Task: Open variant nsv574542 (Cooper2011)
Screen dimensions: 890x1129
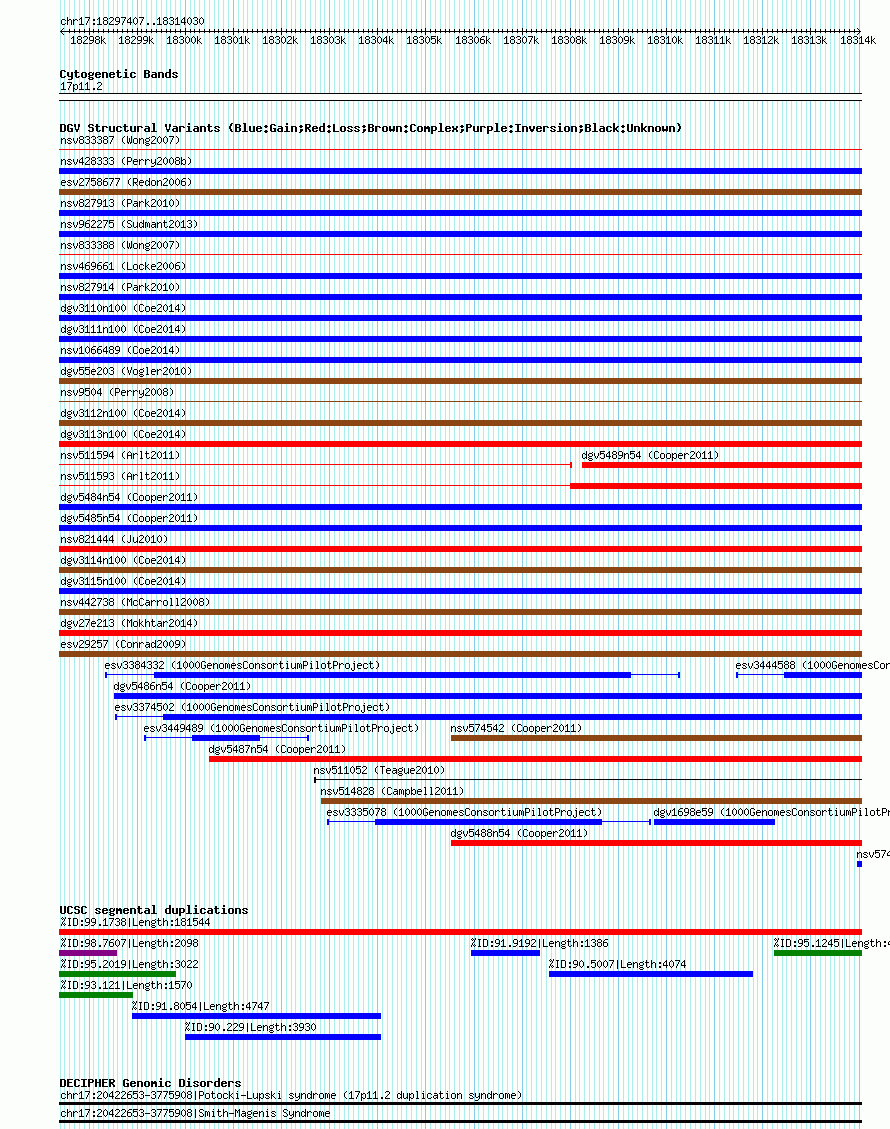Action: click(x=516, y=728)
